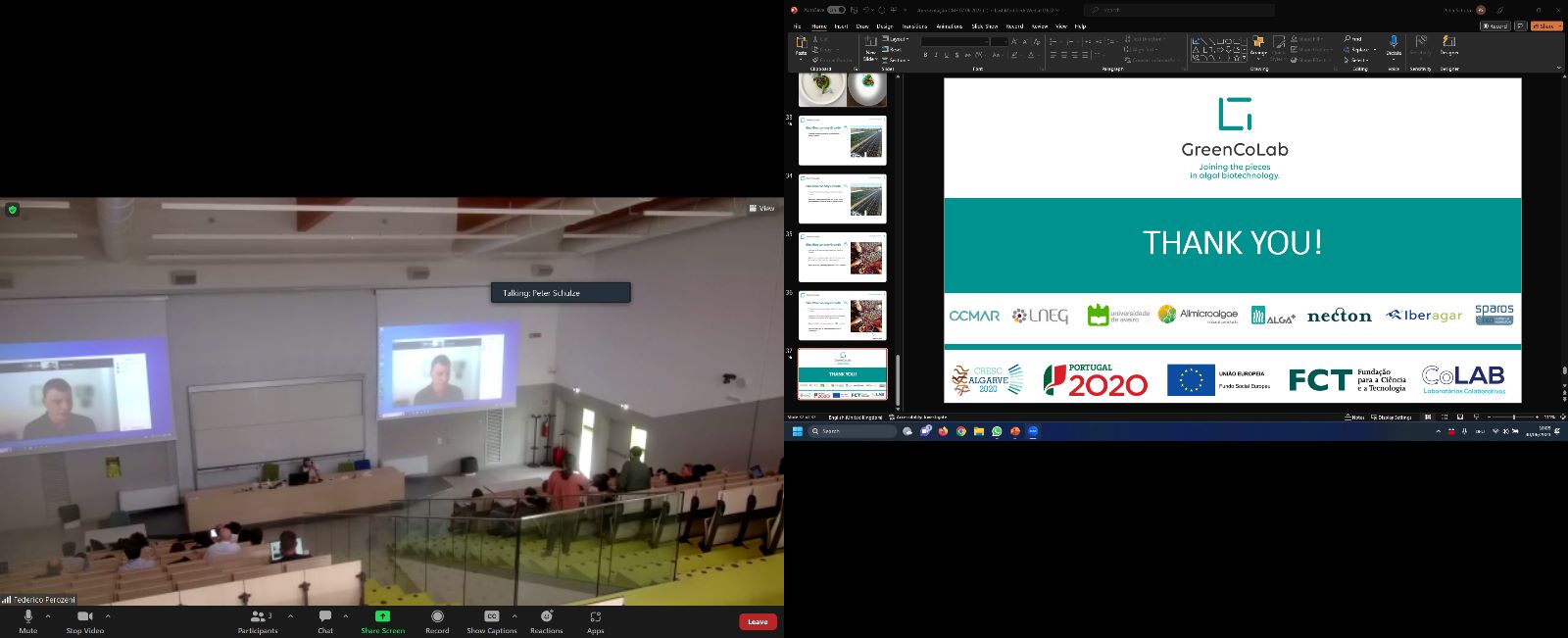Open the Animations ribbon tab
Image resolution: width=1568 pixels, height=638 pixels.
click(950, 26)
